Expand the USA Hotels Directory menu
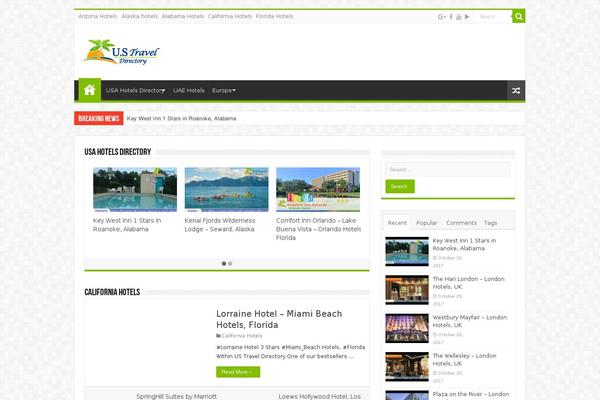Viewport: 600px width, 400px height. click(135, 90)
